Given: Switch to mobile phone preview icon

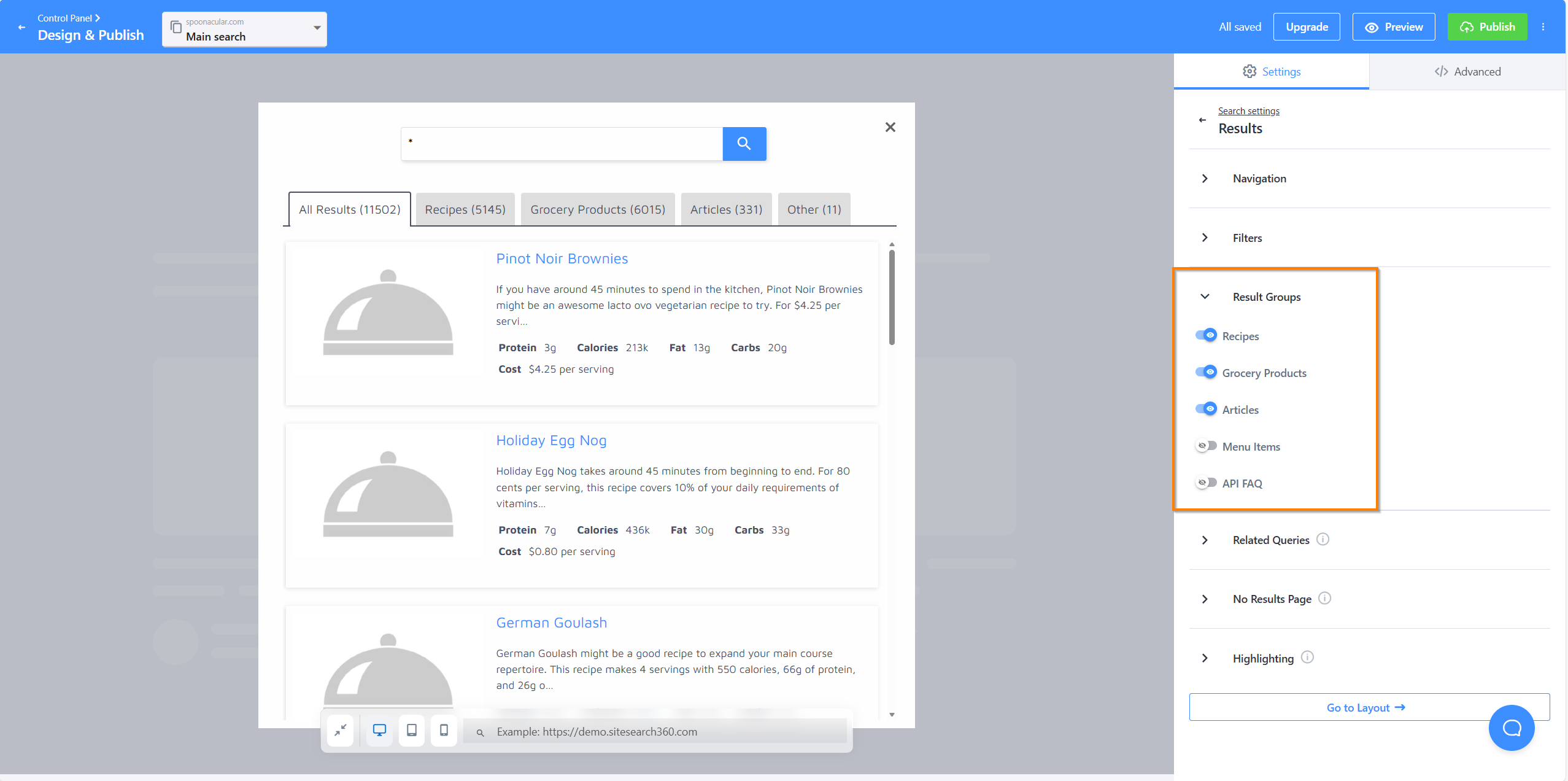Looking at the screenshot, I should coord(444,730).
